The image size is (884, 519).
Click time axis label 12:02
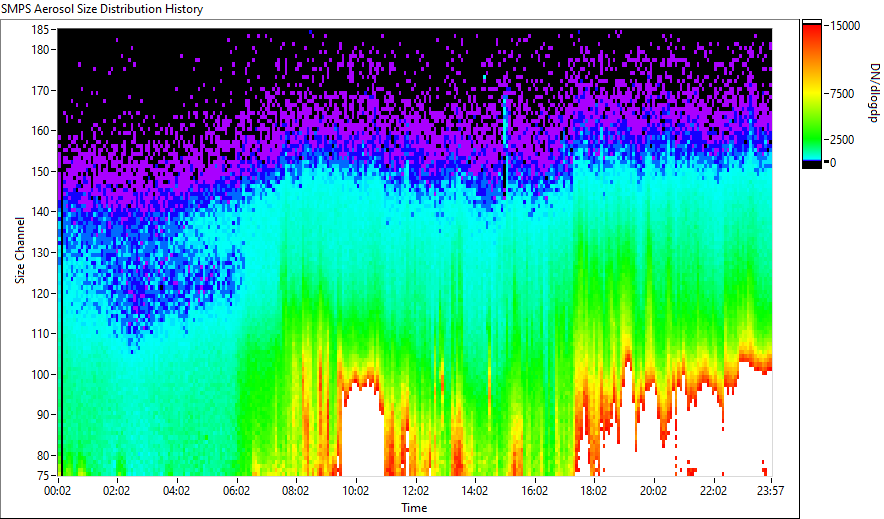(x=415, y=491)
